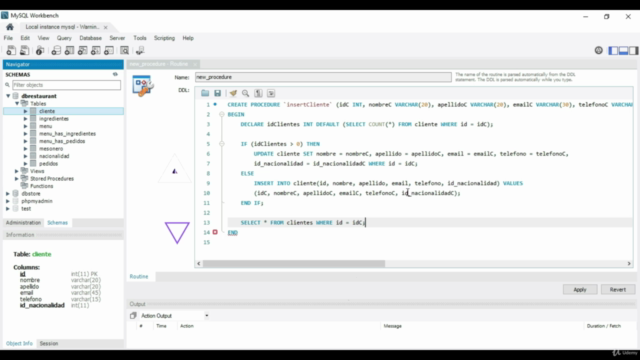Screen dimensions: 640x360
Task: Open the Query menu
Action: (64, 38)
